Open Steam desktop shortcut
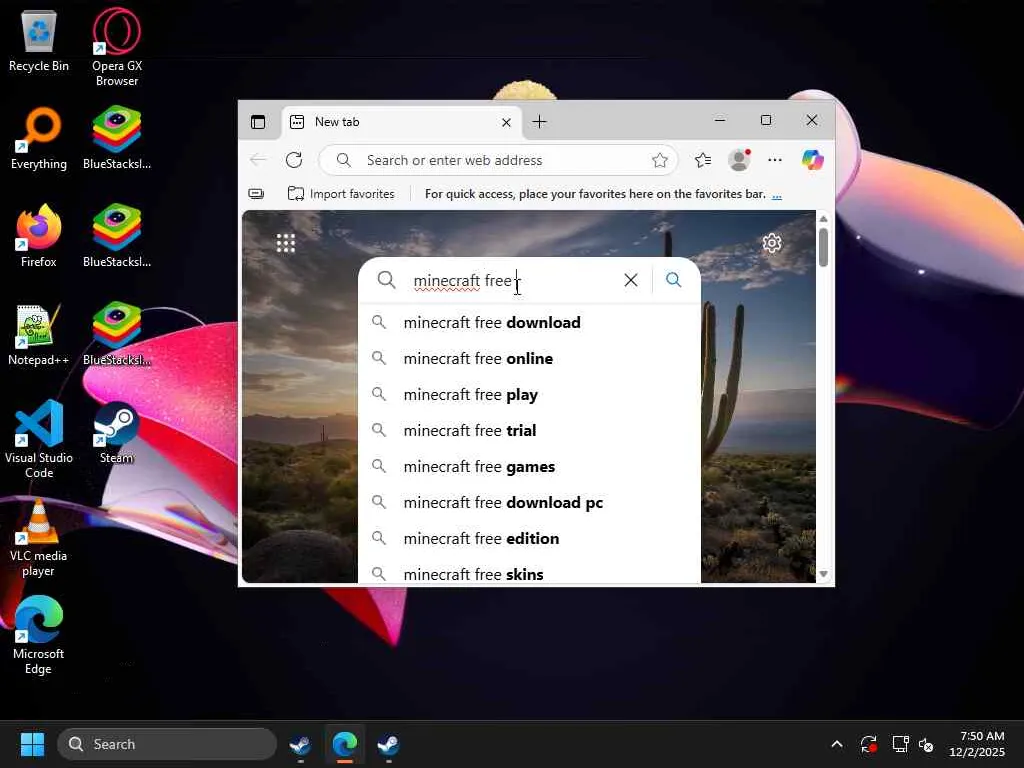Screen dimensions: 1024x768 point(117,432)
